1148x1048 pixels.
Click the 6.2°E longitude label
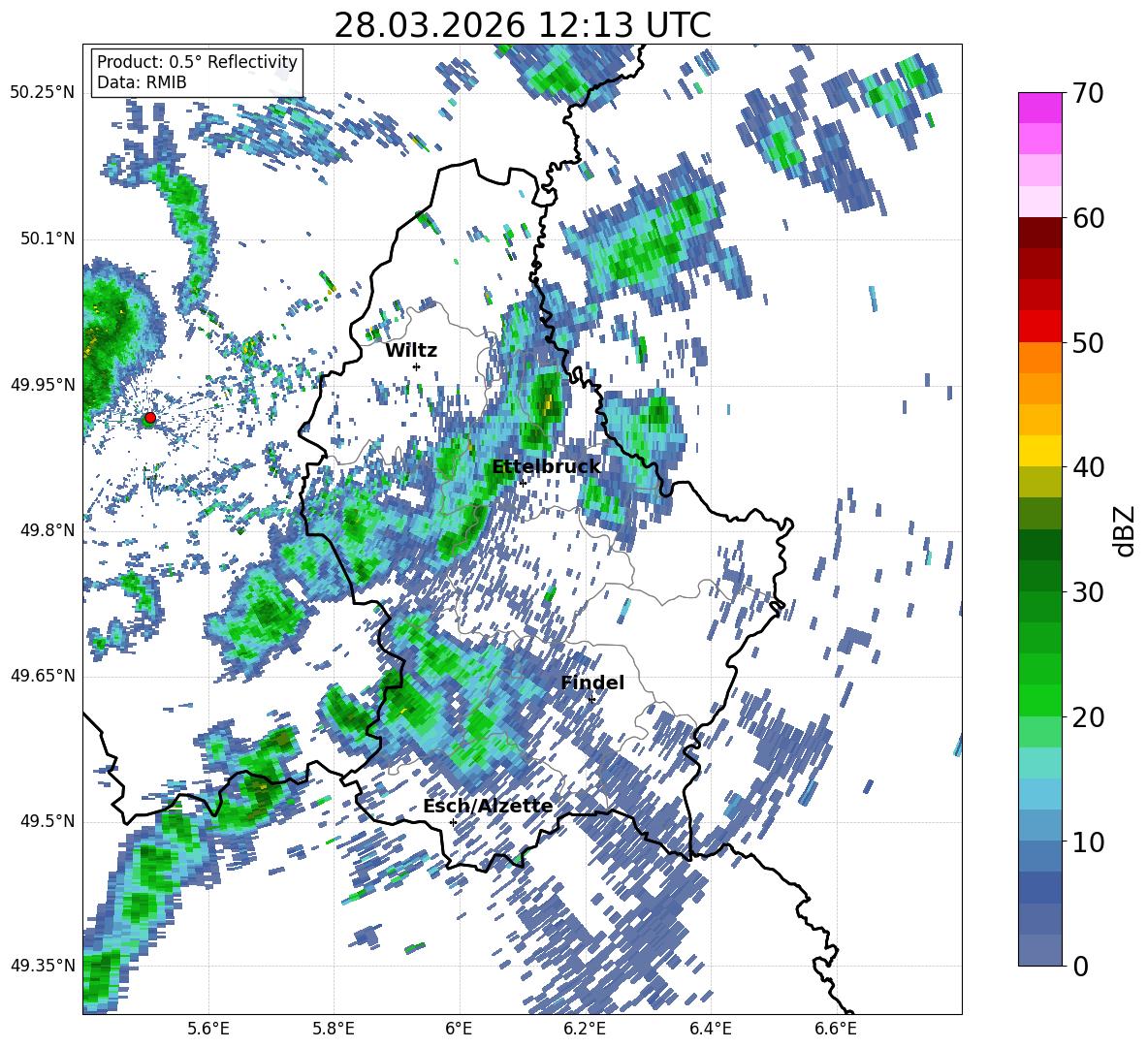coord(585,1030)
